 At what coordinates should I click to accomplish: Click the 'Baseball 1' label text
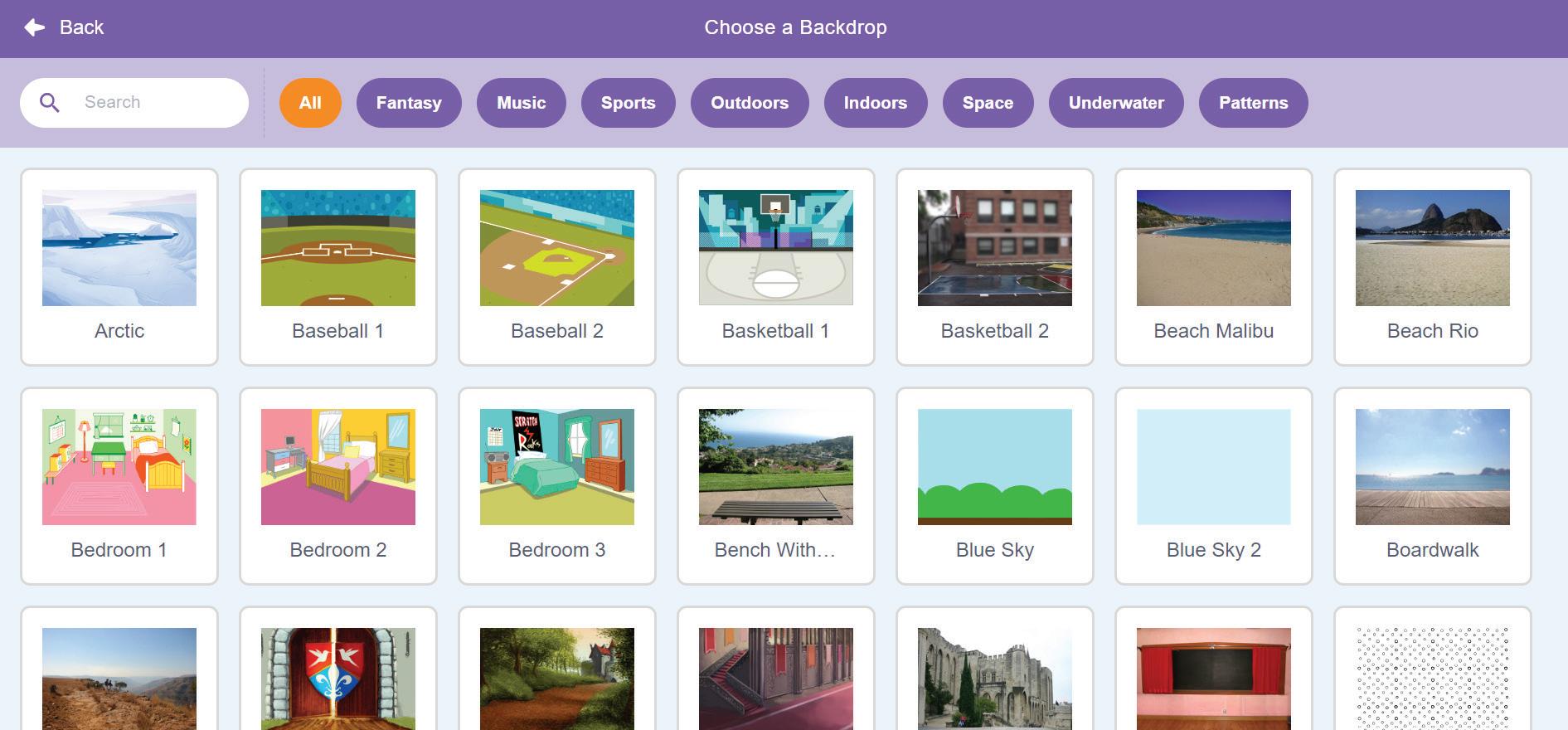338,331
